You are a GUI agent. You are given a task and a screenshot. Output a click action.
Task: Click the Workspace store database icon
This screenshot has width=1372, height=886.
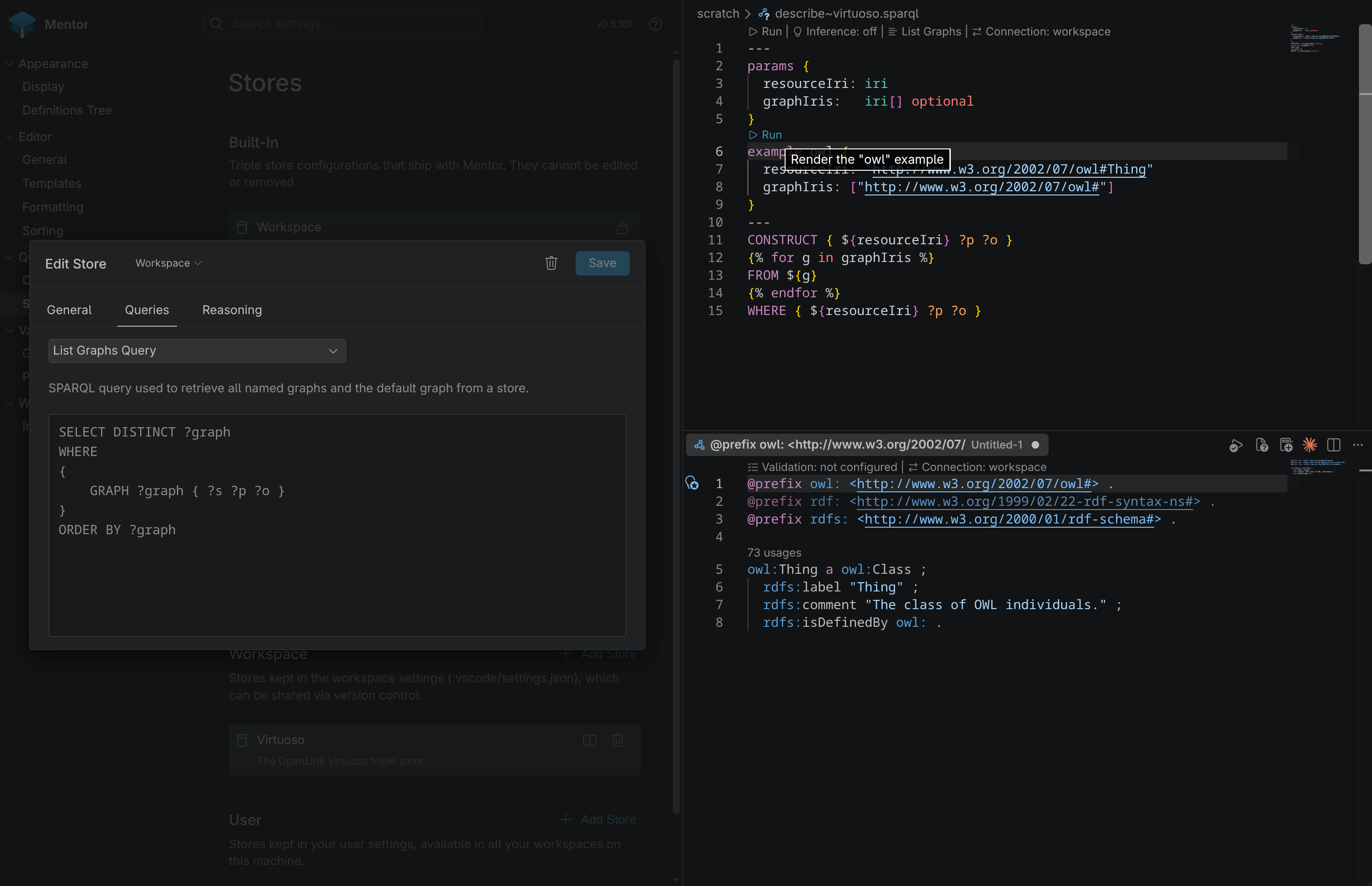(242, 227)
